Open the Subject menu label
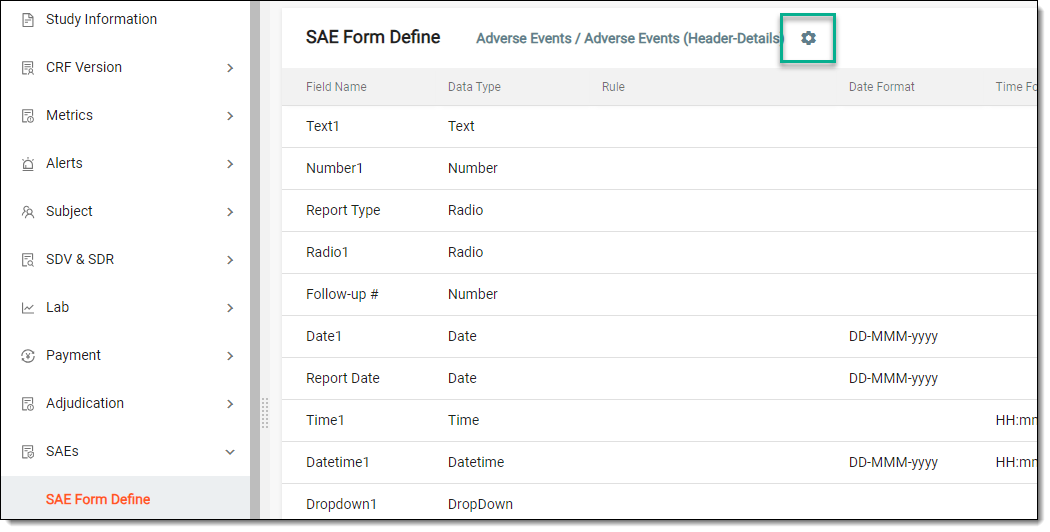1050x532 pixels. pyautogui.click(x=69, y=211)
